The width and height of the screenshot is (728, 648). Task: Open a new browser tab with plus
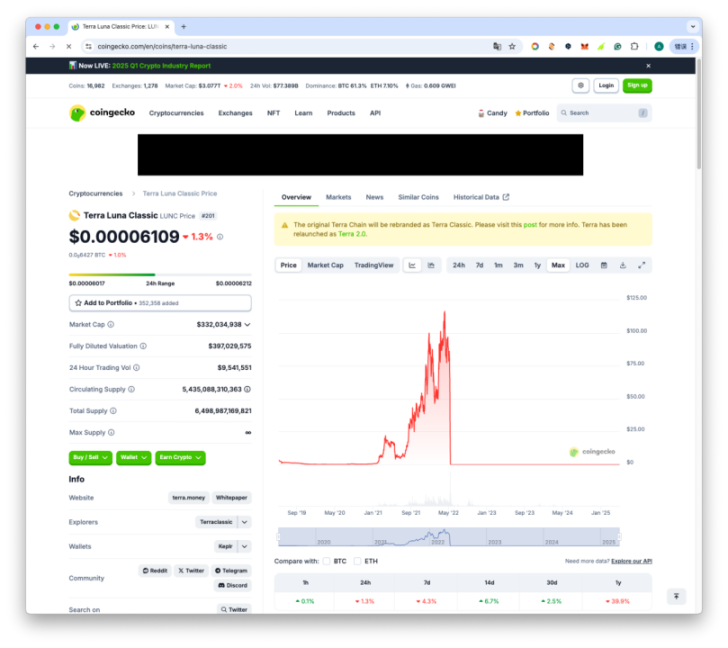coord(183,26)
